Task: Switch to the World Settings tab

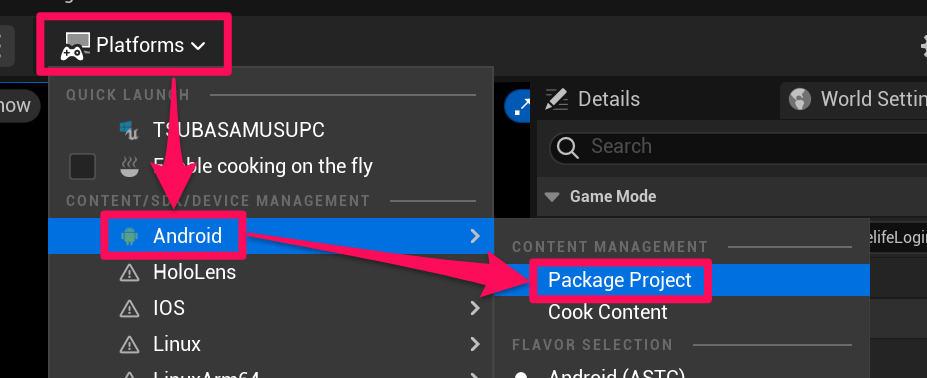Action: pyautogui.click(x=856, y=99)
